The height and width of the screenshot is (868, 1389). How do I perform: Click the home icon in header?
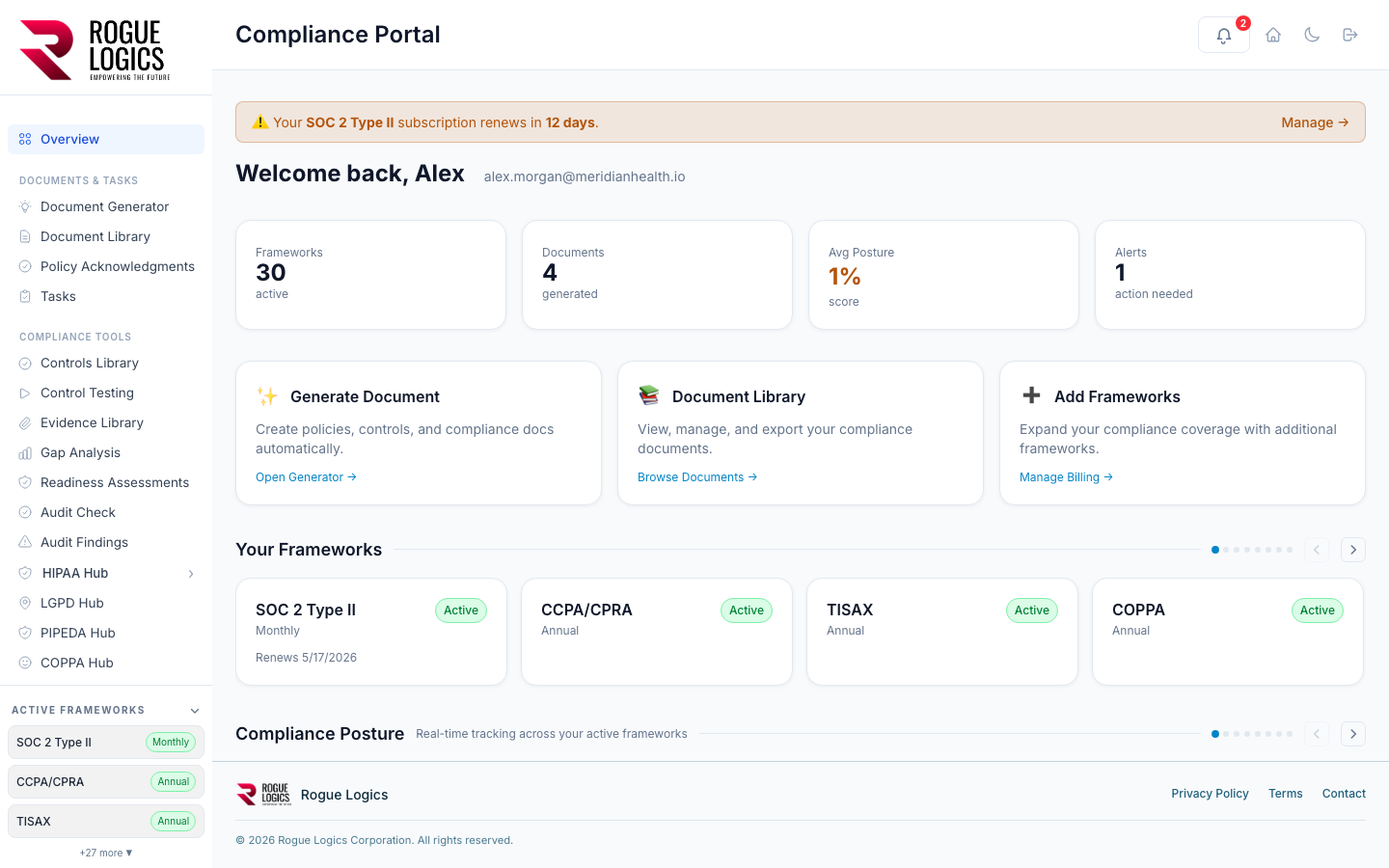pyautogui.click(x=1273, y=35)
